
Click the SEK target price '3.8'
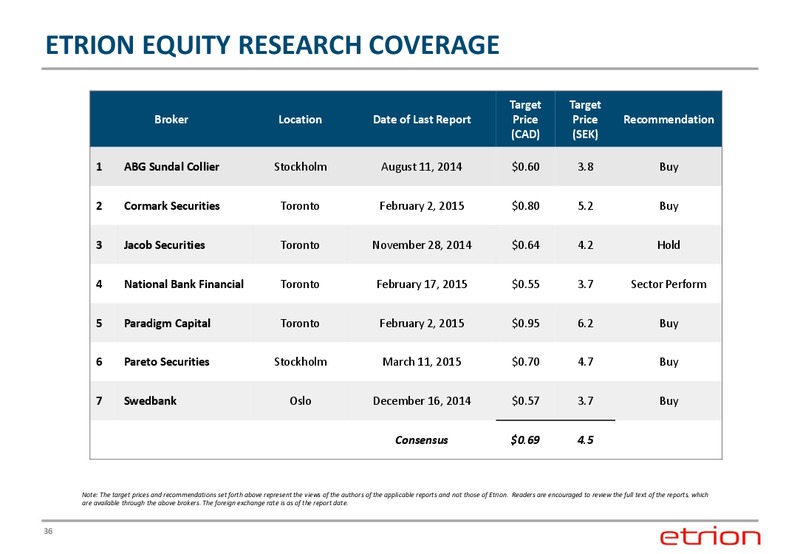coord(585,167)
